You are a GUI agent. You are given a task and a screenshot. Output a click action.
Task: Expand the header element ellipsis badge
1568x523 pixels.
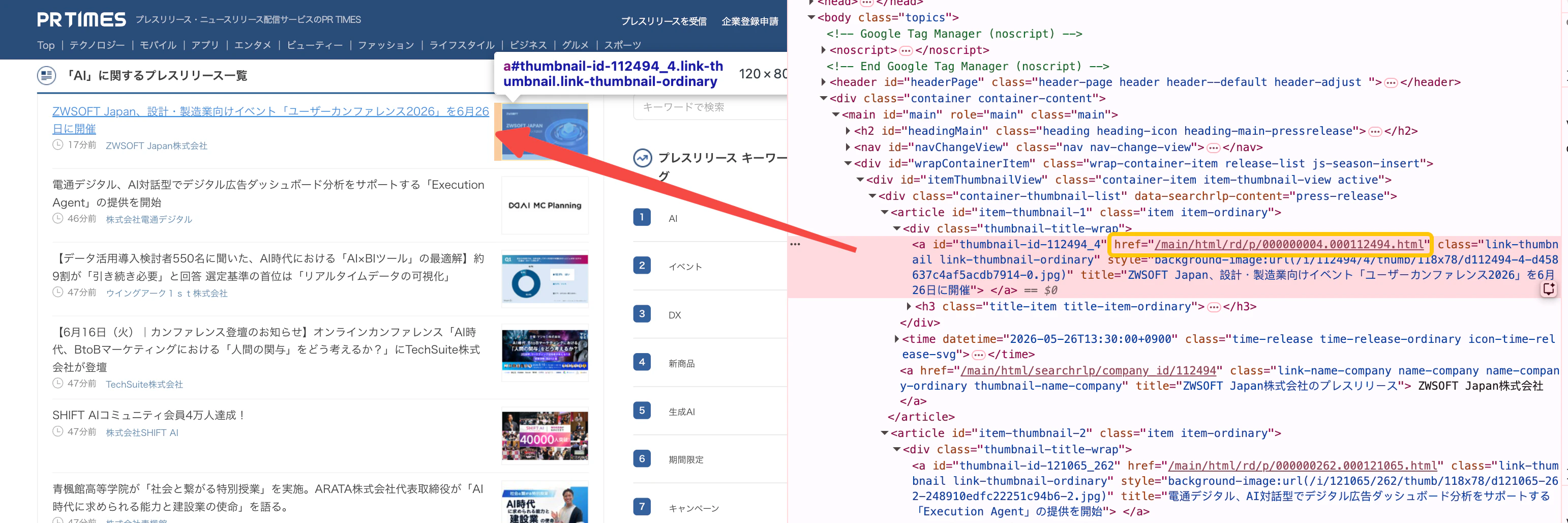tap(1391, 83)
